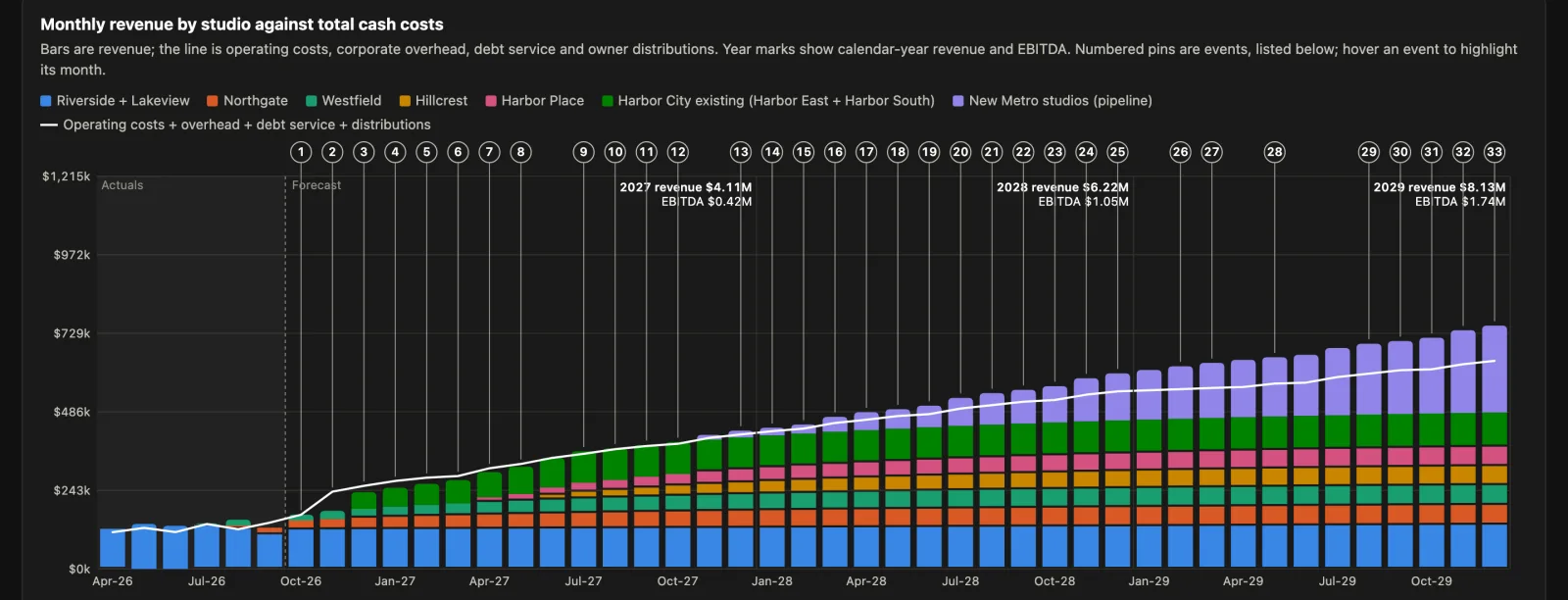Click the Oct-27 axis label
The image size is (1568, 600).
[x=678, y=581]
